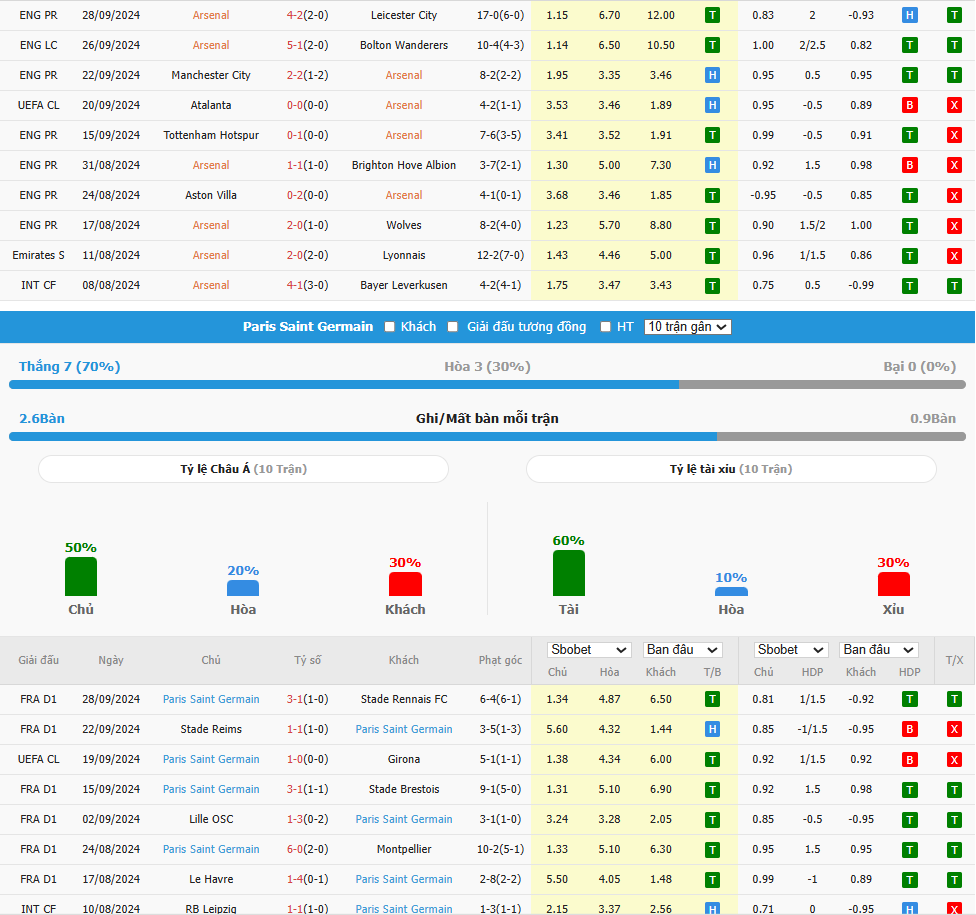Click the T/B column T badge in Montpellier row
976x915 pixels.
coord(712,849)
